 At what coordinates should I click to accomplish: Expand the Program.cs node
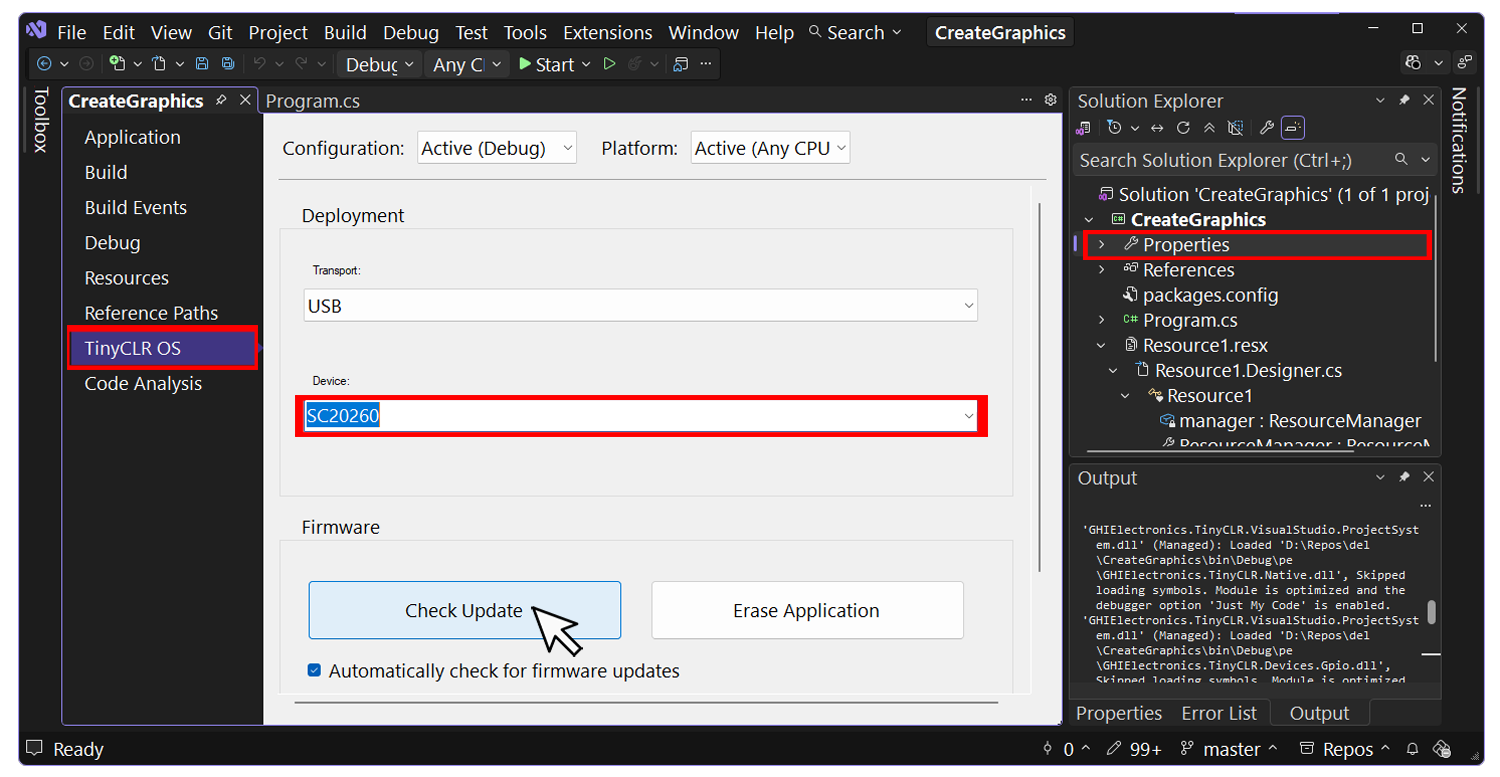point(1101,320)
